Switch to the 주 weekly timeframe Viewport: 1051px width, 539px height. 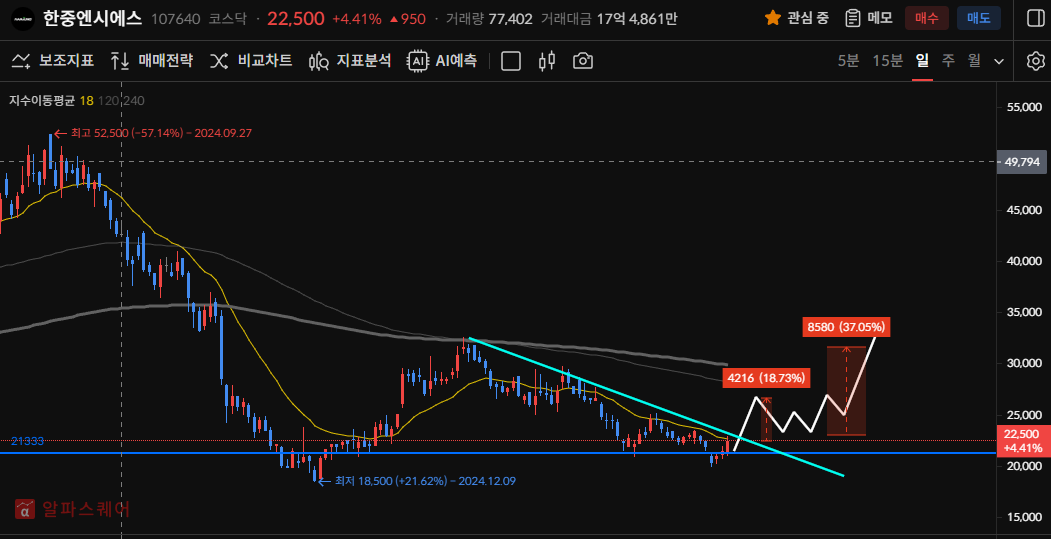[x=948, y=61]
